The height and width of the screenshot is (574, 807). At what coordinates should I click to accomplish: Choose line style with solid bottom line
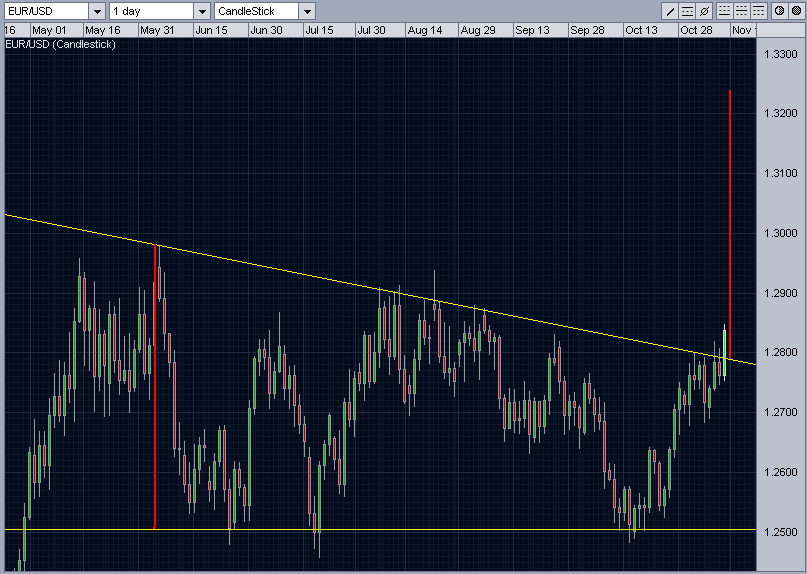(x=724, y=11)
